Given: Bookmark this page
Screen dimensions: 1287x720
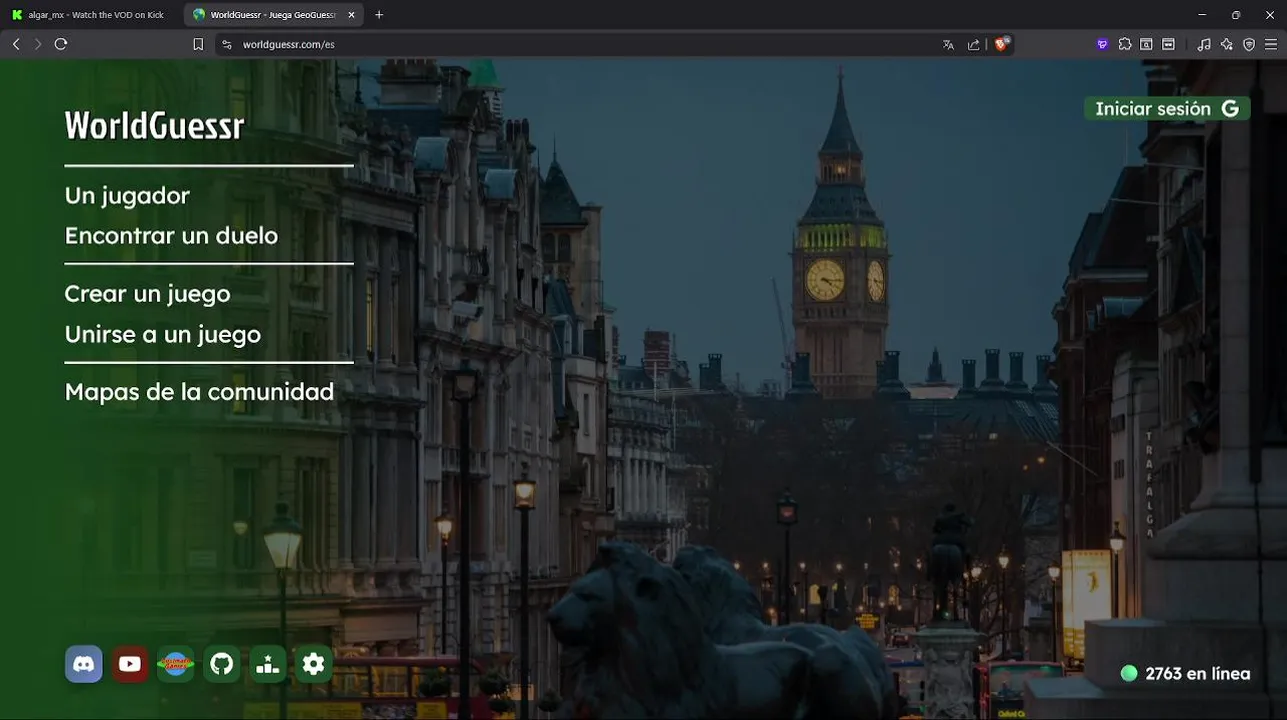Looking at the screenshot, I should click(x=198, y=44).
